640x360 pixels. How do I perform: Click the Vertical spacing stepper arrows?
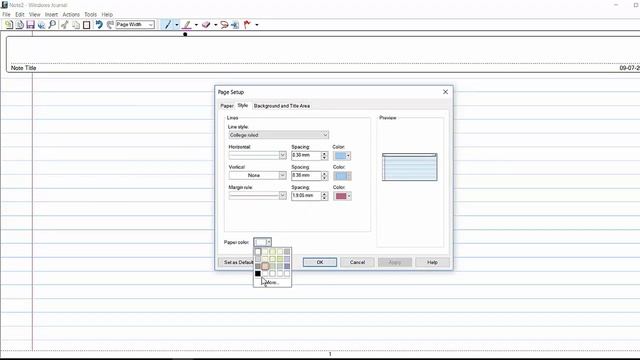coord(324,176)
